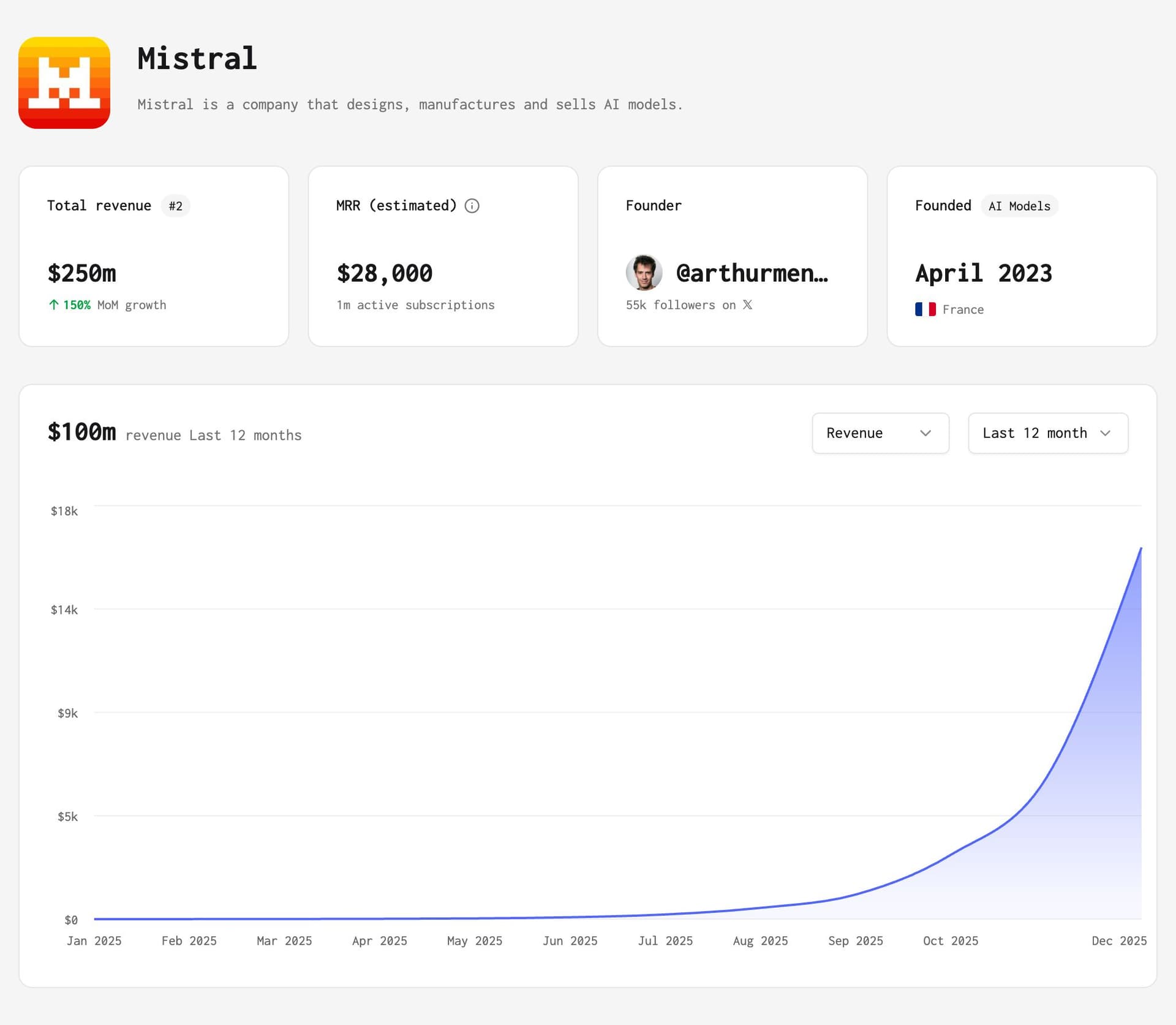Open the @arthurmen… founder profile link
This screenshot has width=1176, height=1025.
(752, 273)
